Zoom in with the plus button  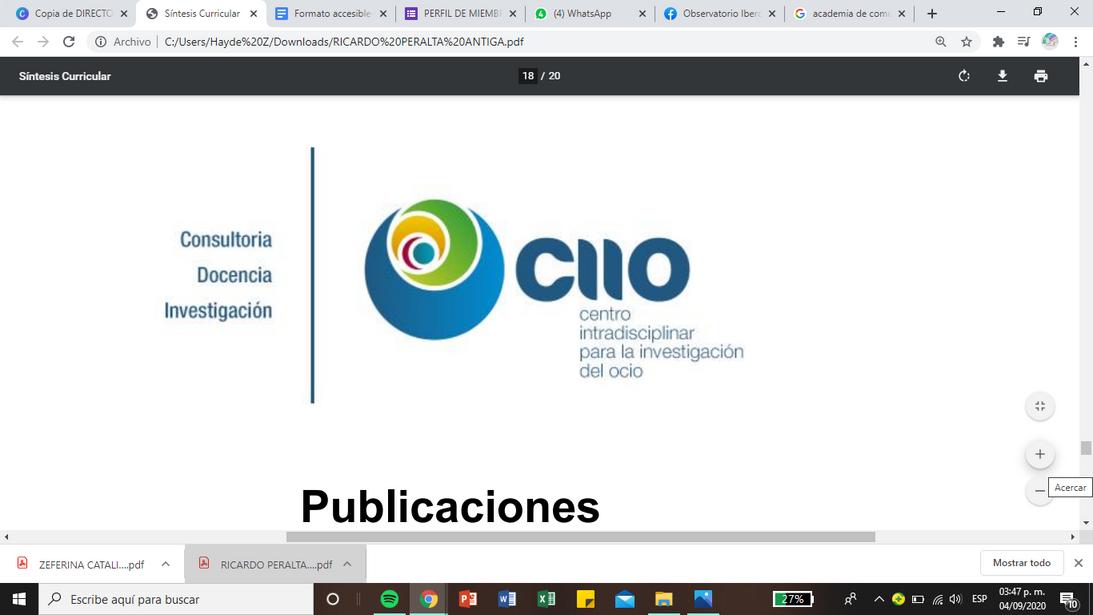1040,455
